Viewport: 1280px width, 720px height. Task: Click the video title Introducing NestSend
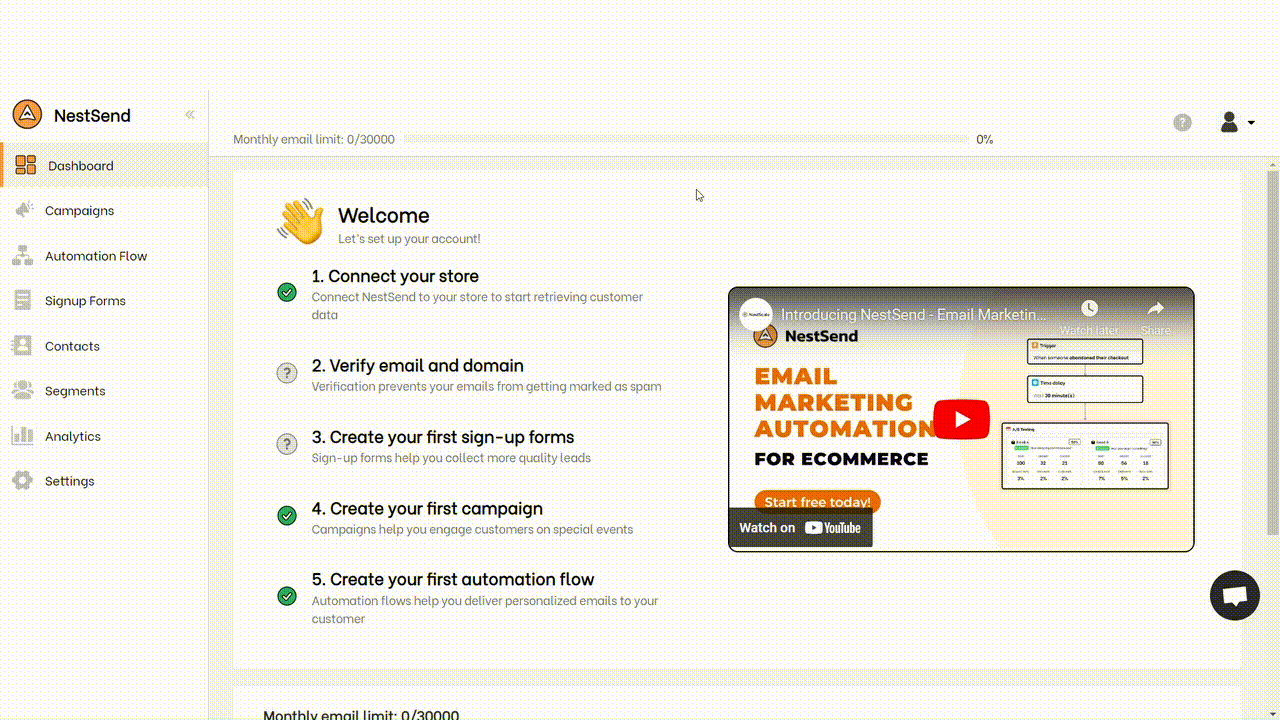coord(914,315)
